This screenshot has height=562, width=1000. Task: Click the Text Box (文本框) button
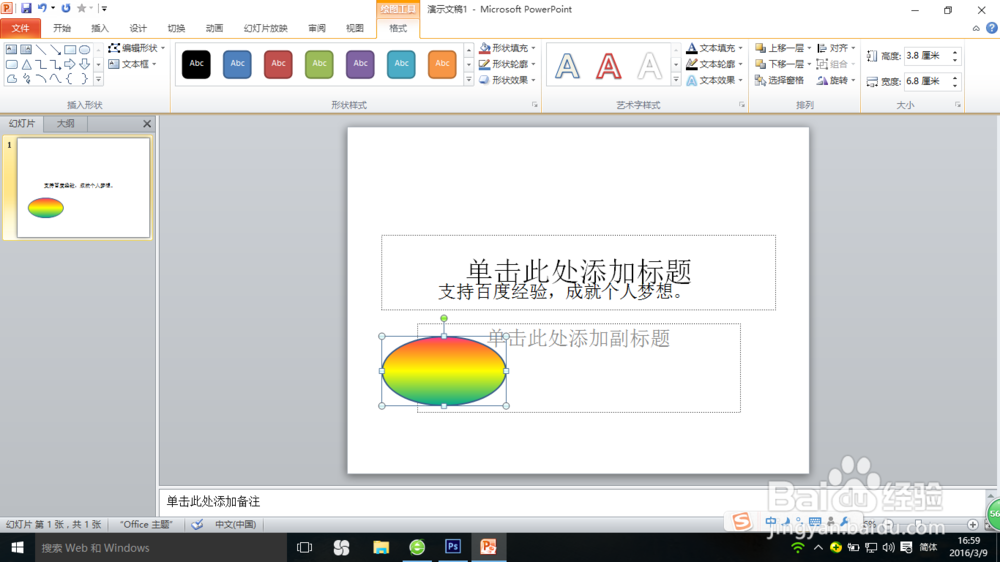pos(132,64)
